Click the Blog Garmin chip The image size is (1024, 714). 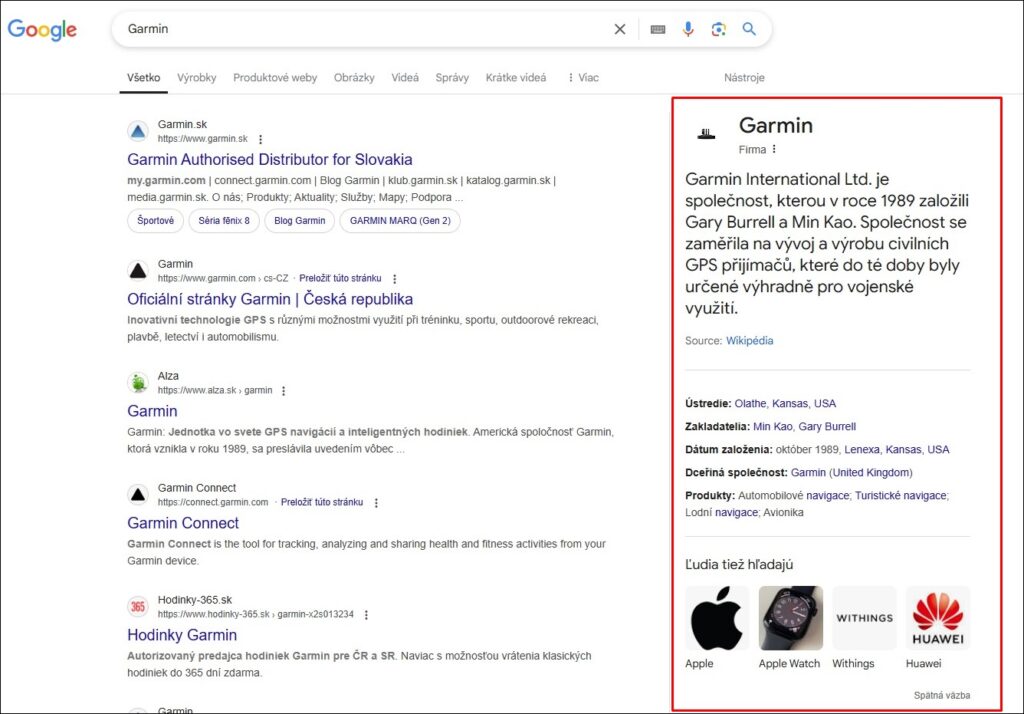(300, 221)
